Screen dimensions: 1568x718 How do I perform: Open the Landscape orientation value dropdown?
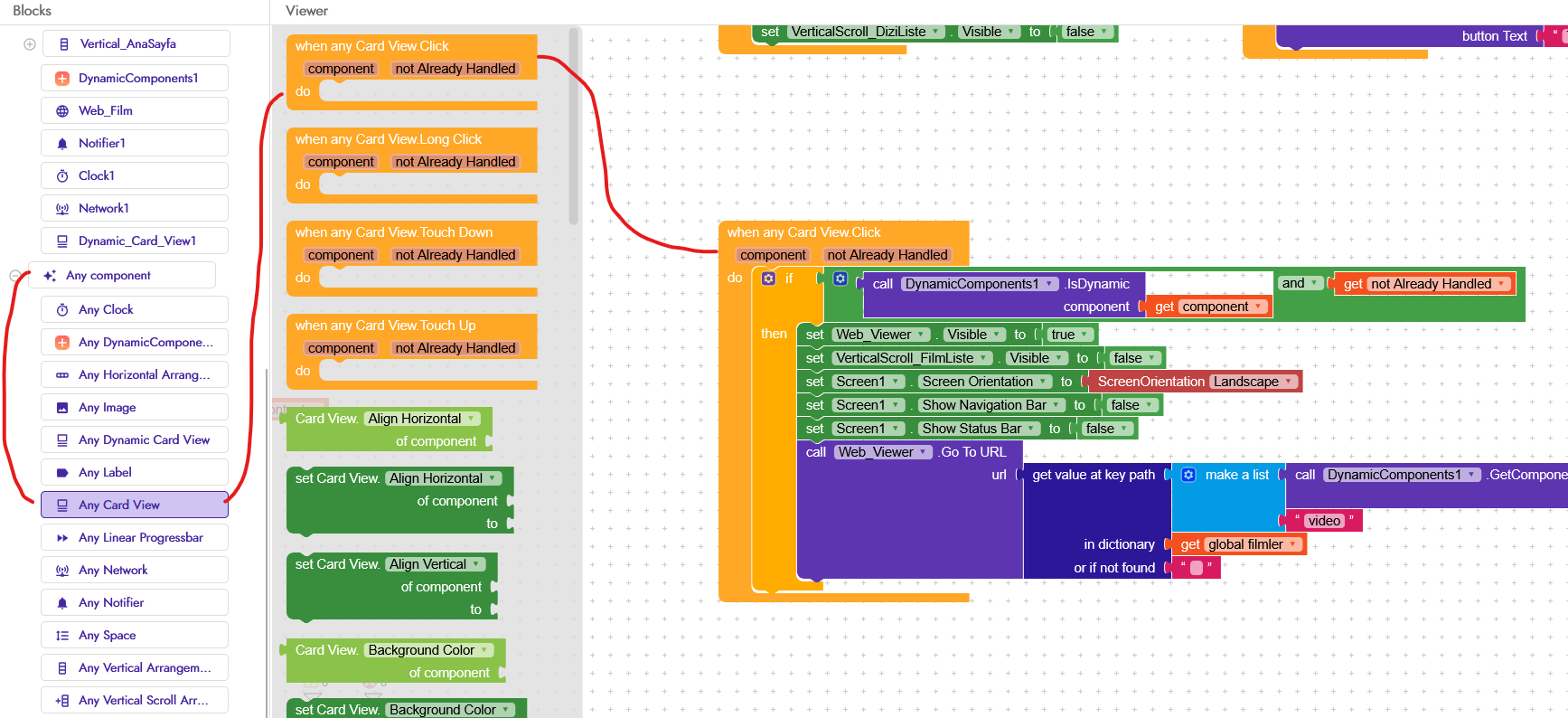[1253, 382]
